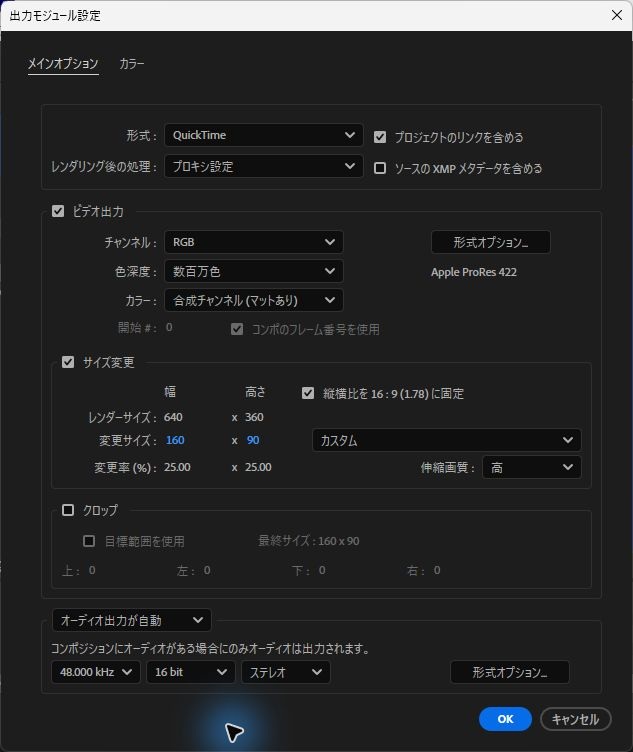Image resolution: width=633 pixels, height=752 pixels.
Task: Click 最終サイズ : 160 x 90 text
Action: point(309,541)
